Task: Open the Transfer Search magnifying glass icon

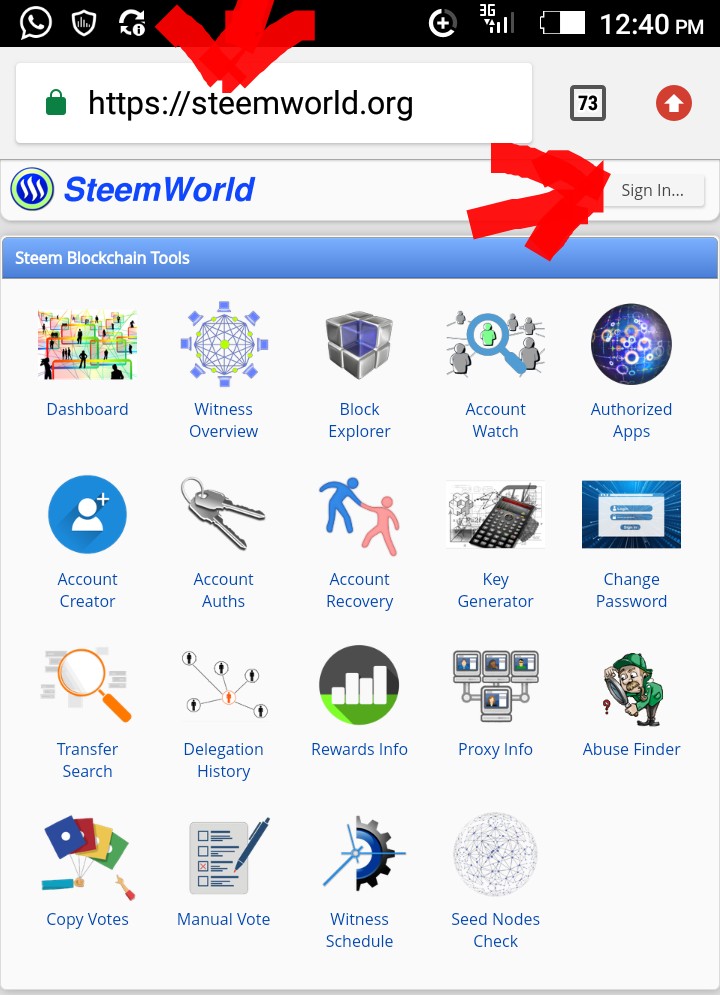Action: point(87,684)
